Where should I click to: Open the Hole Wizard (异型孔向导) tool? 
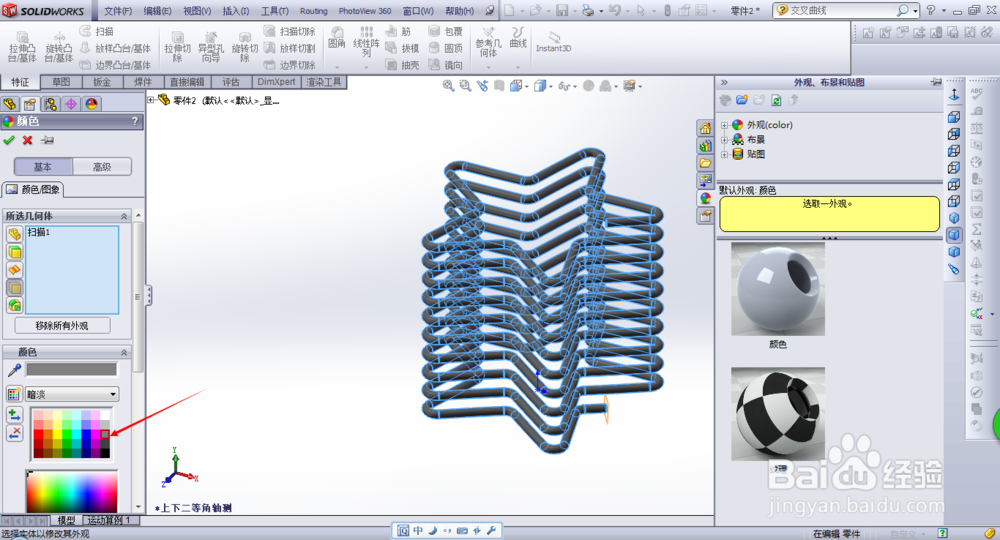[x=210, y=47]
